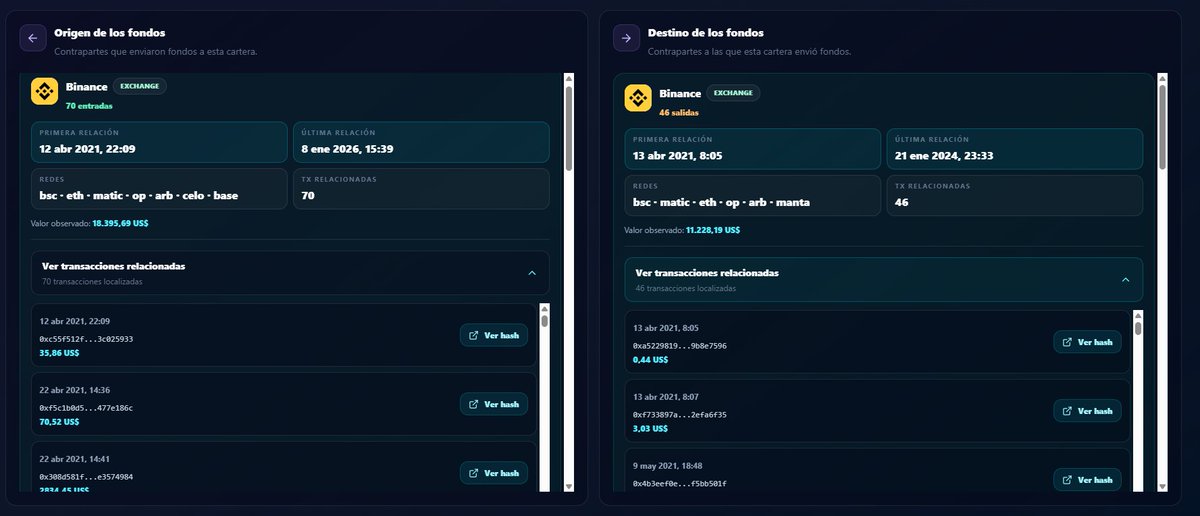Click networks list ending in arb · manta
This screenshot has width=1200, height=516.
(x=722, y=202)
